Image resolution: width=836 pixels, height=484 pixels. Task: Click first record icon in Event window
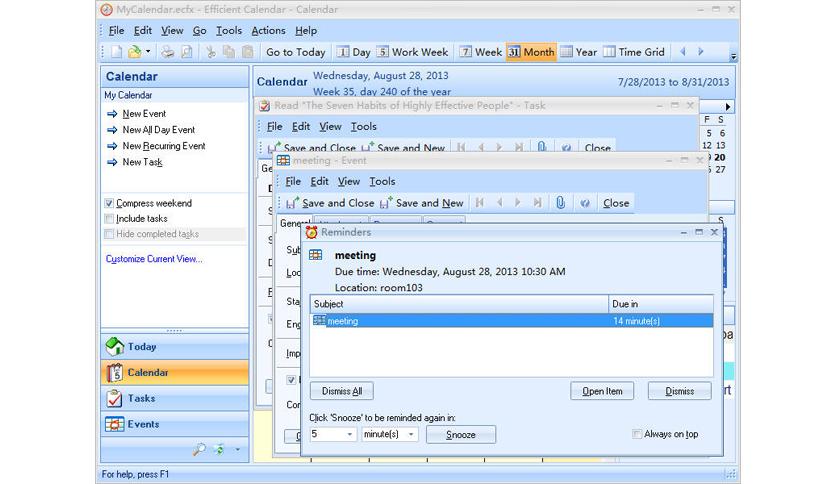pyautogui.click(x=479, y=203)
